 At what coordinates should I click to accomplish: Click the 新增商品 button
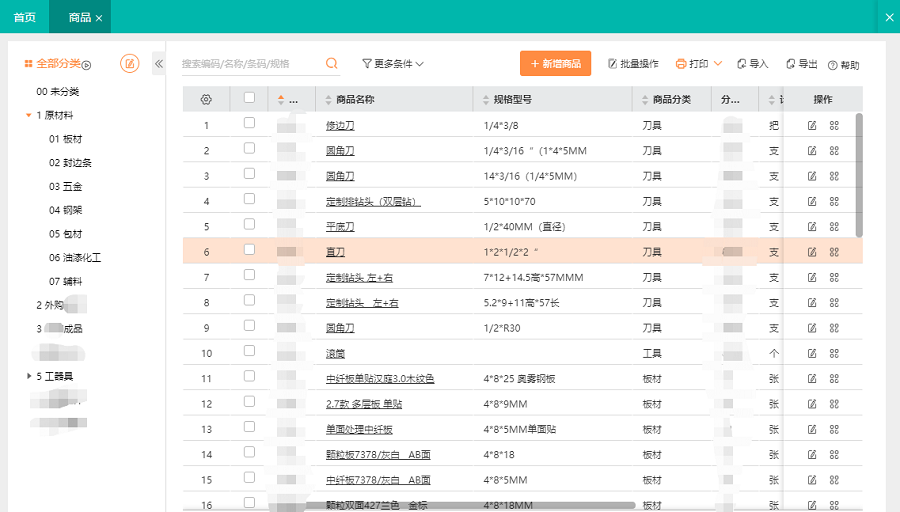click(555, 63)
